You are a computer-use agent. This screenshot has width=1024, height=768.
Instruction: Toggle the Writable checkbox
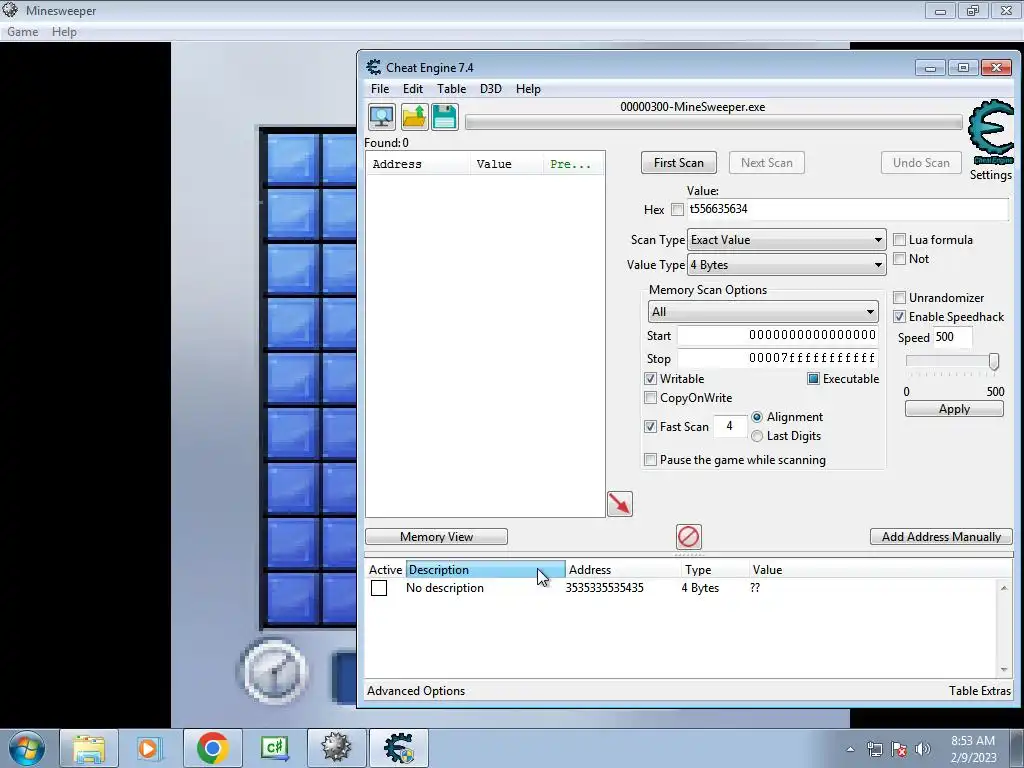tap(650, 379)
